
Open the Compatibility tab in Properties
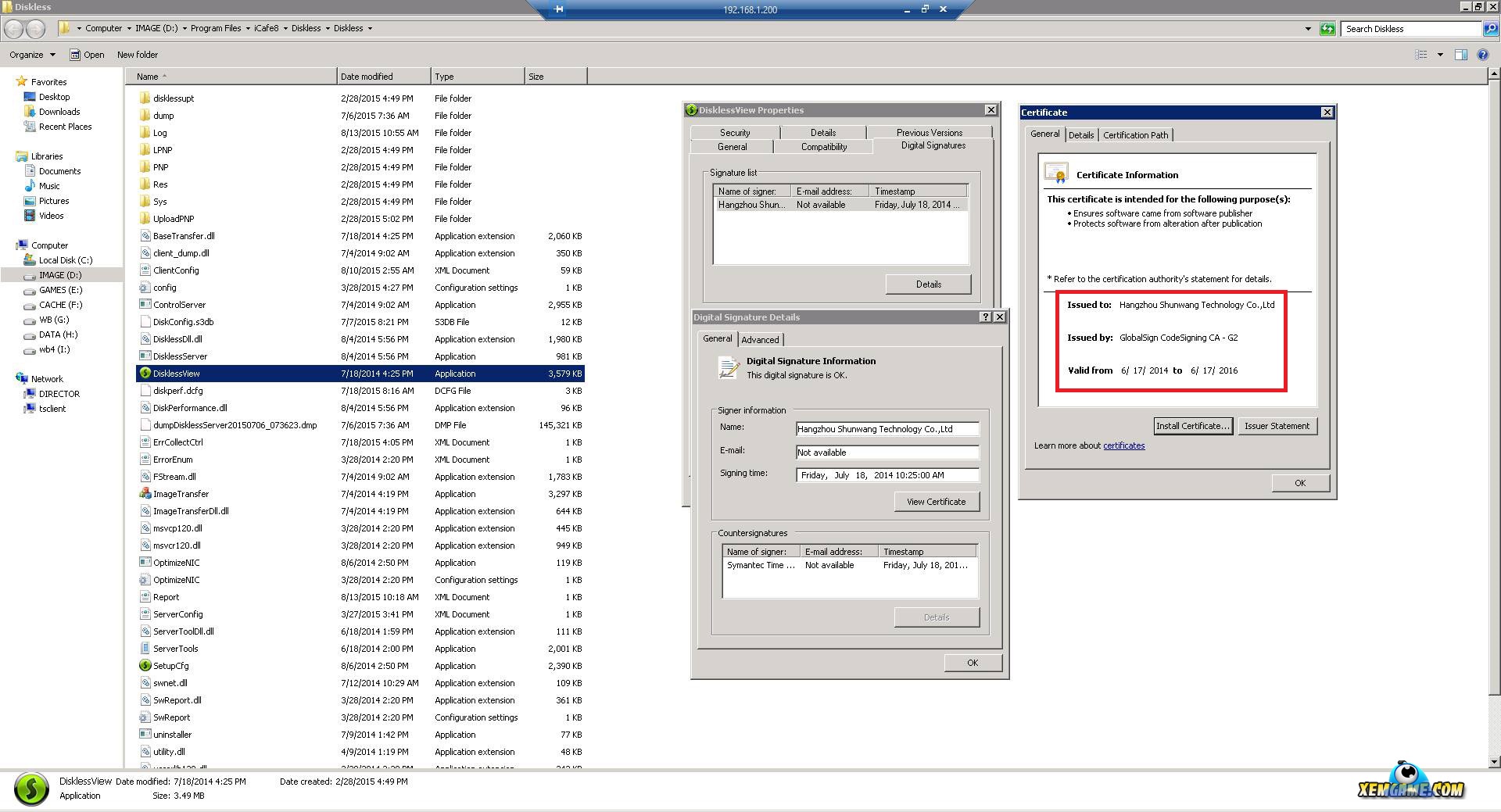[x=823, y=147]
